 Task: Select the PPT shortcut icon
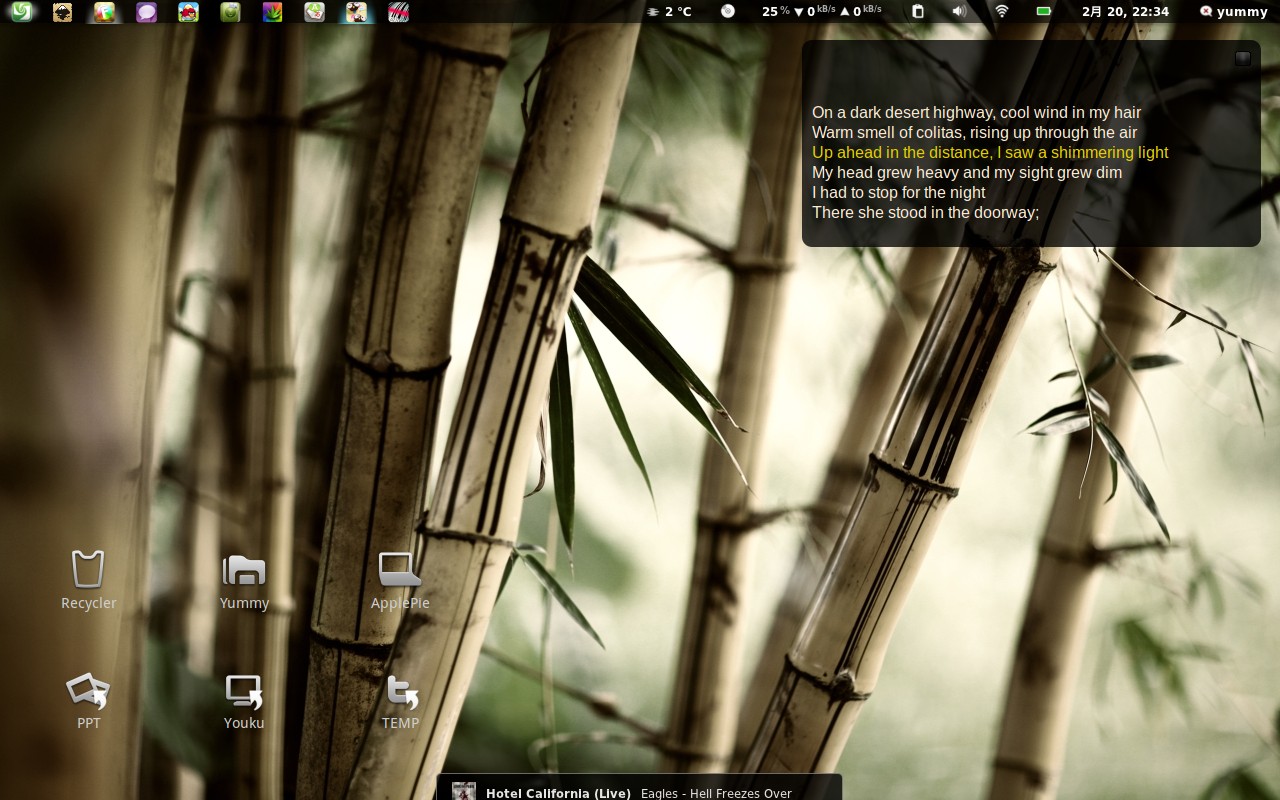(x=88, y=701)
